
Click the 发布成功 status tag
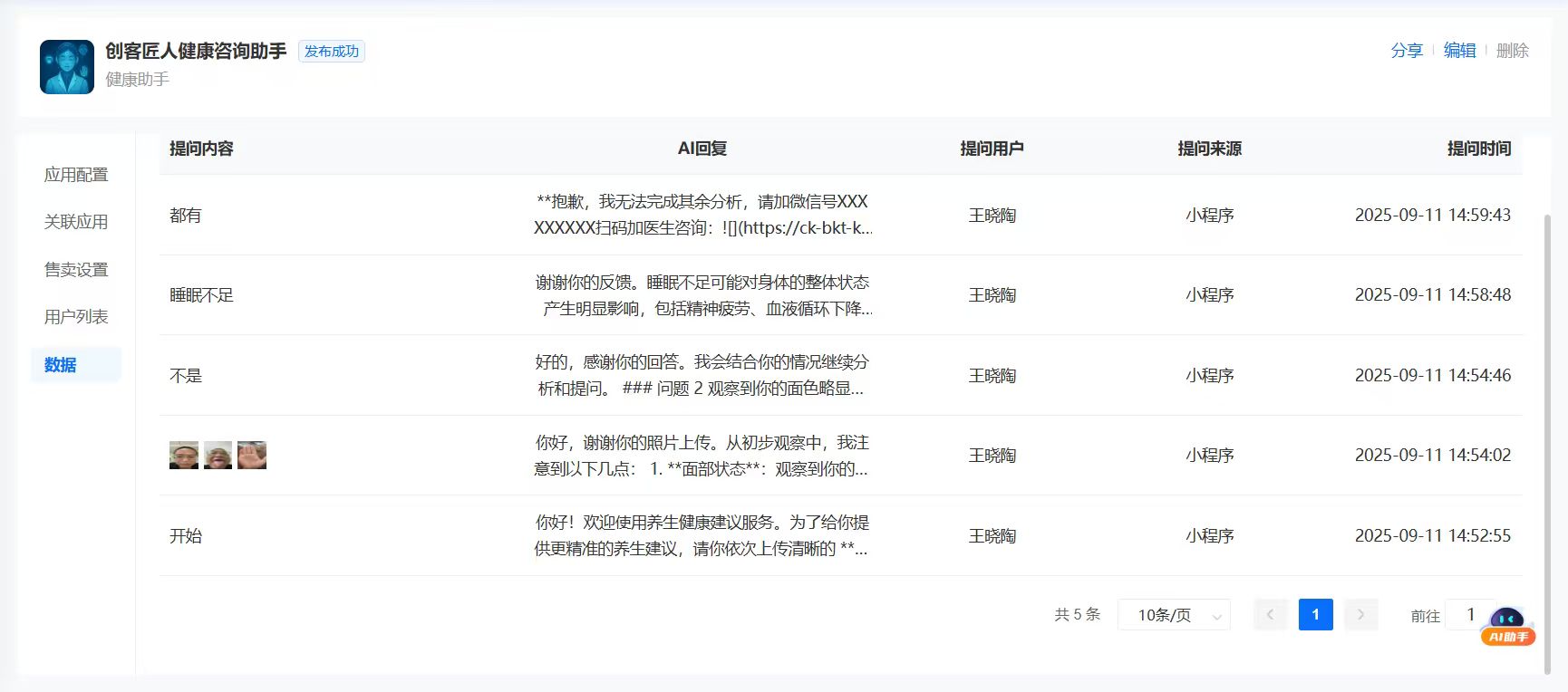click(x=331, y=52)
